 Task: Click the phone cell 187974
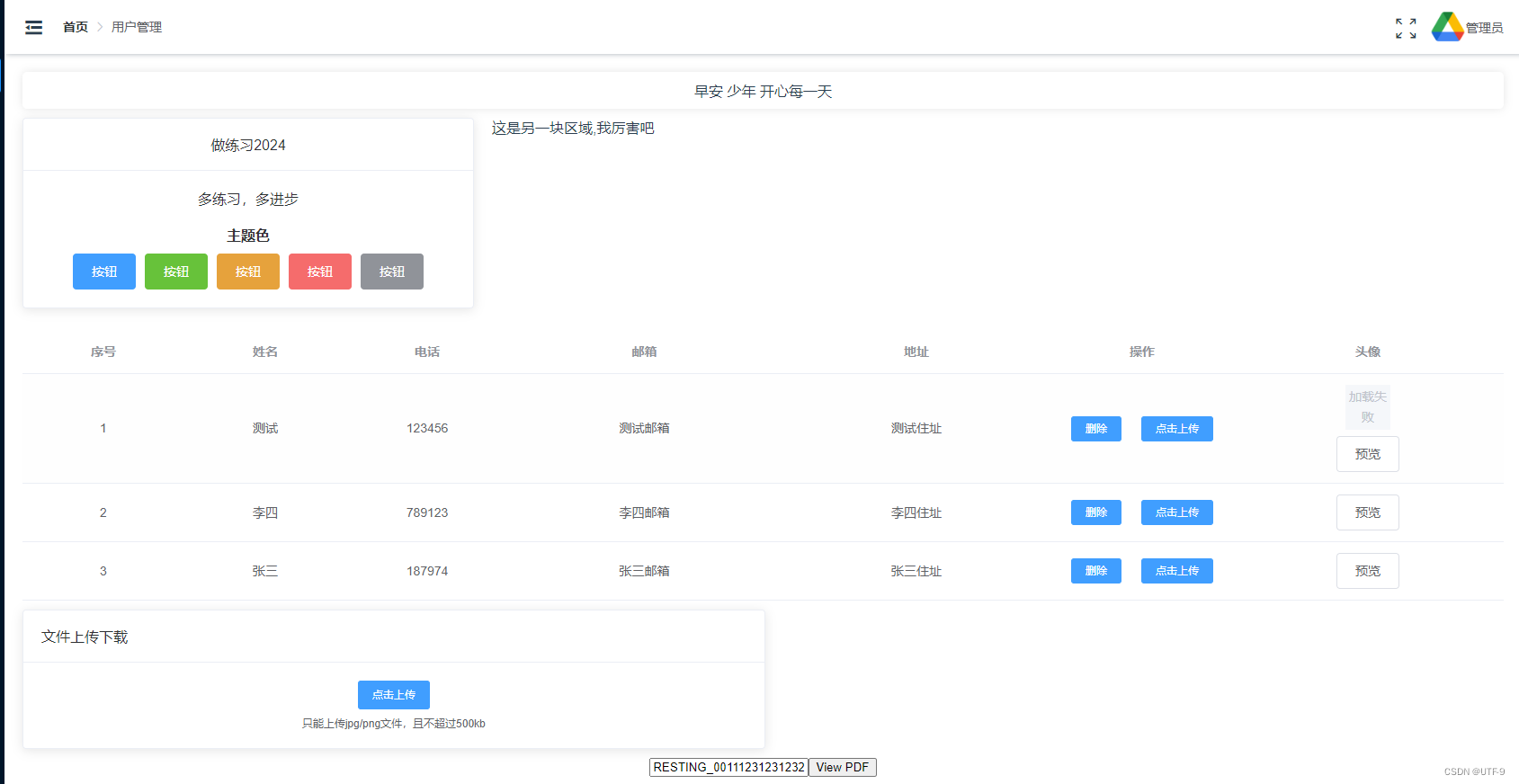pyautogui.click(x=427, y=571)
